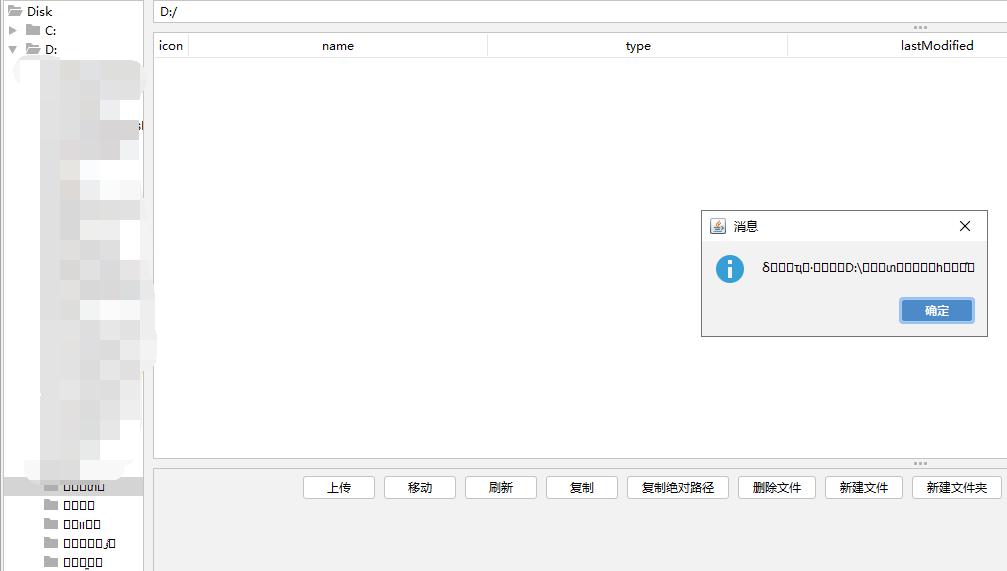This screenshot has height=571, width=1007.
Task: Click the 新建文件 button
Action: coord(864,488)
